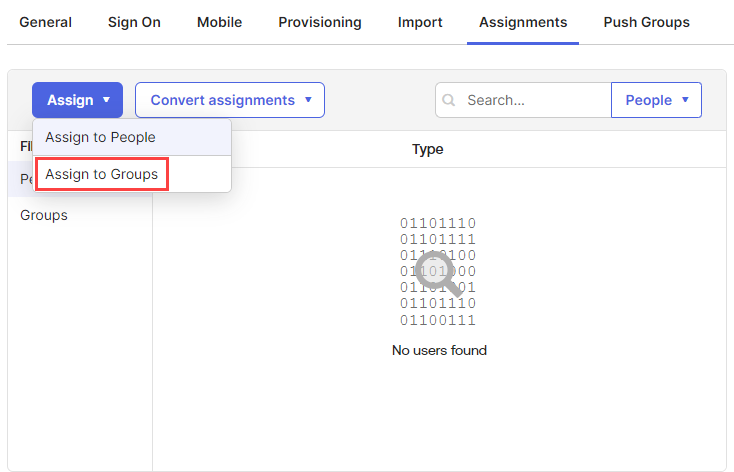Choose Assign to Groups option
This screenshot has width=734, height=472.
(102, 174)
